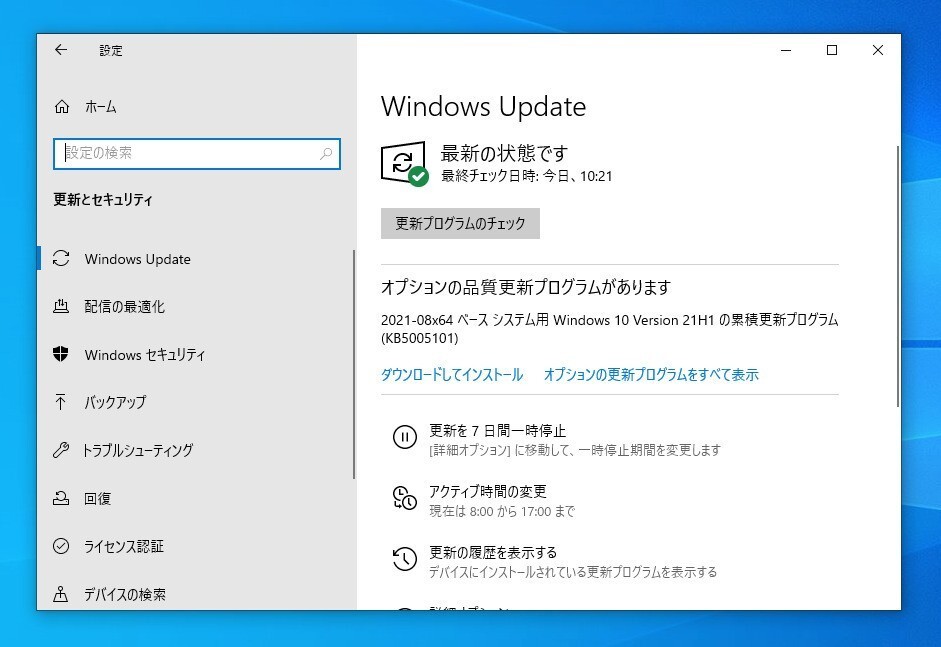This screenshot has height=647, width=941.
Task: Open the Windows セキュリティ shield icon
Action: coord(61,354)
